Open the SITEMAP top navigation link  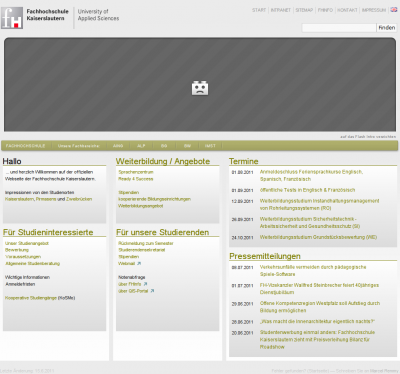pos(304,10)
